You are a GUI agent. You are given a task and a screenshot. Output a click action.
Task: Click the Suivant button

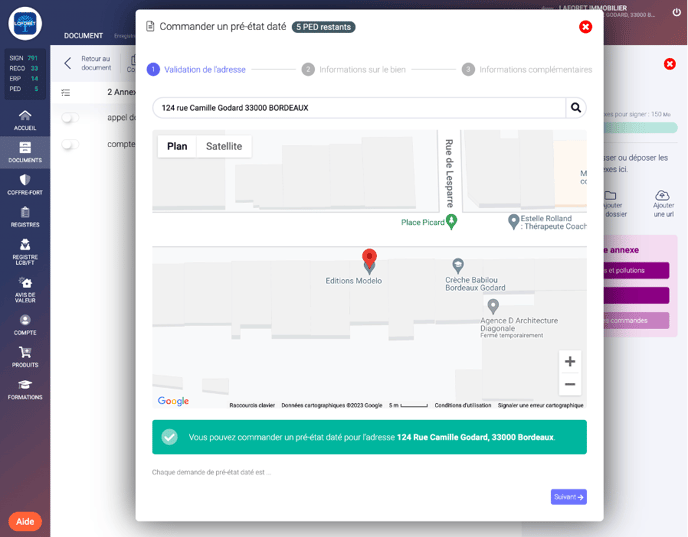[x=568, y=497]
